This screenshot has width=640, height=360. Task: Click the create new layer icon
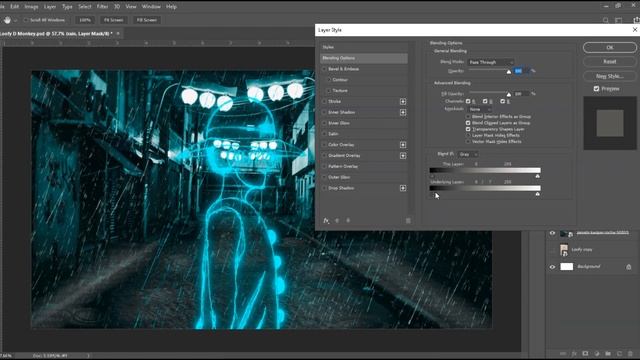pos(619,353)
